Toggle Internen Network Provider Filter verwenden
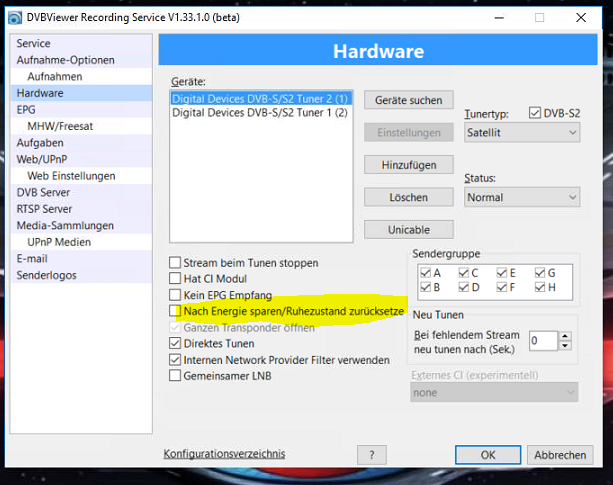 click(x=175, y=360)
